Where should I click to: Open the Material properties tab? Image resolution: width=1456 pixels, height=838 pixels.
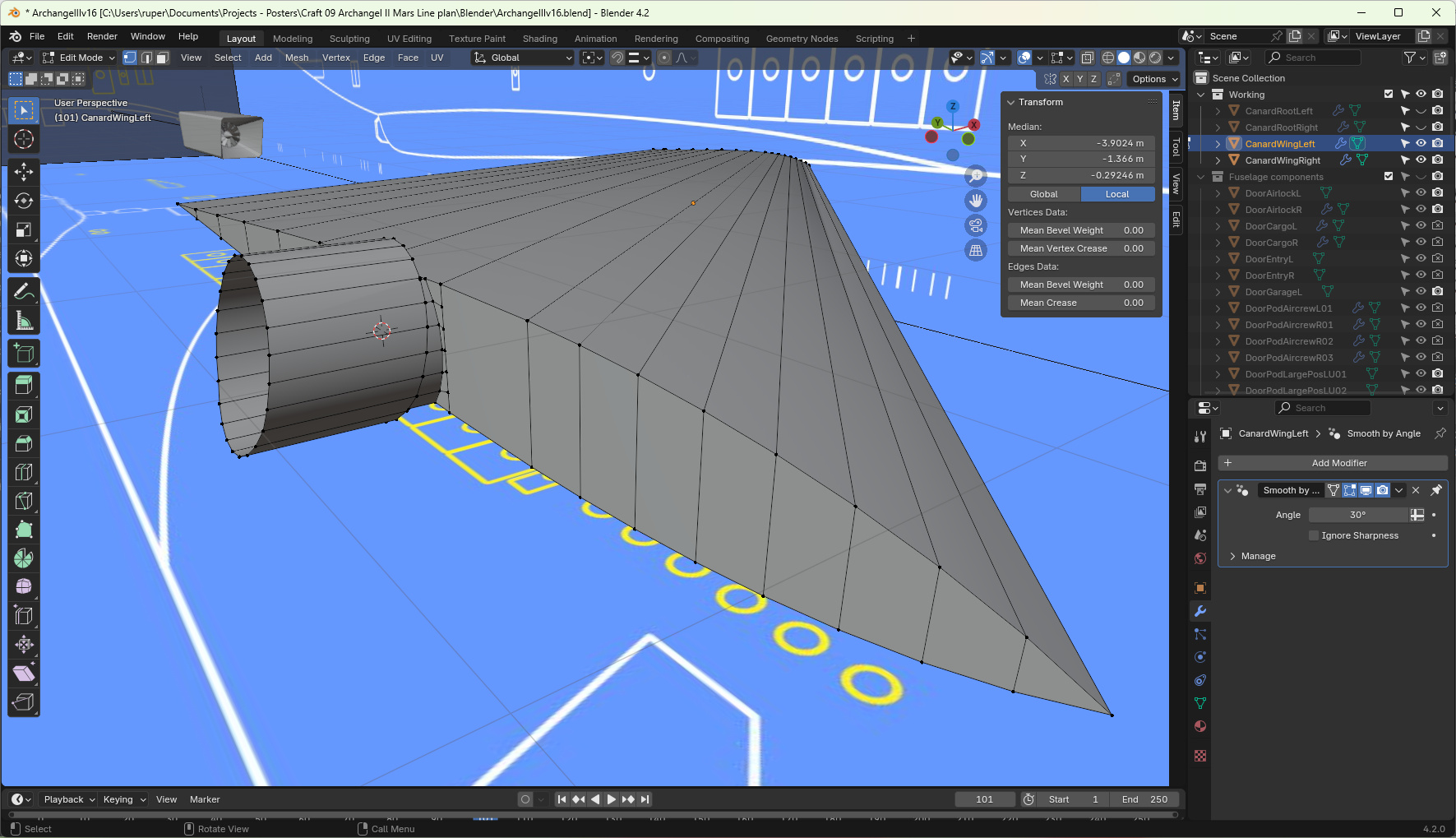pyautogui.click(x=1200, y=726)
